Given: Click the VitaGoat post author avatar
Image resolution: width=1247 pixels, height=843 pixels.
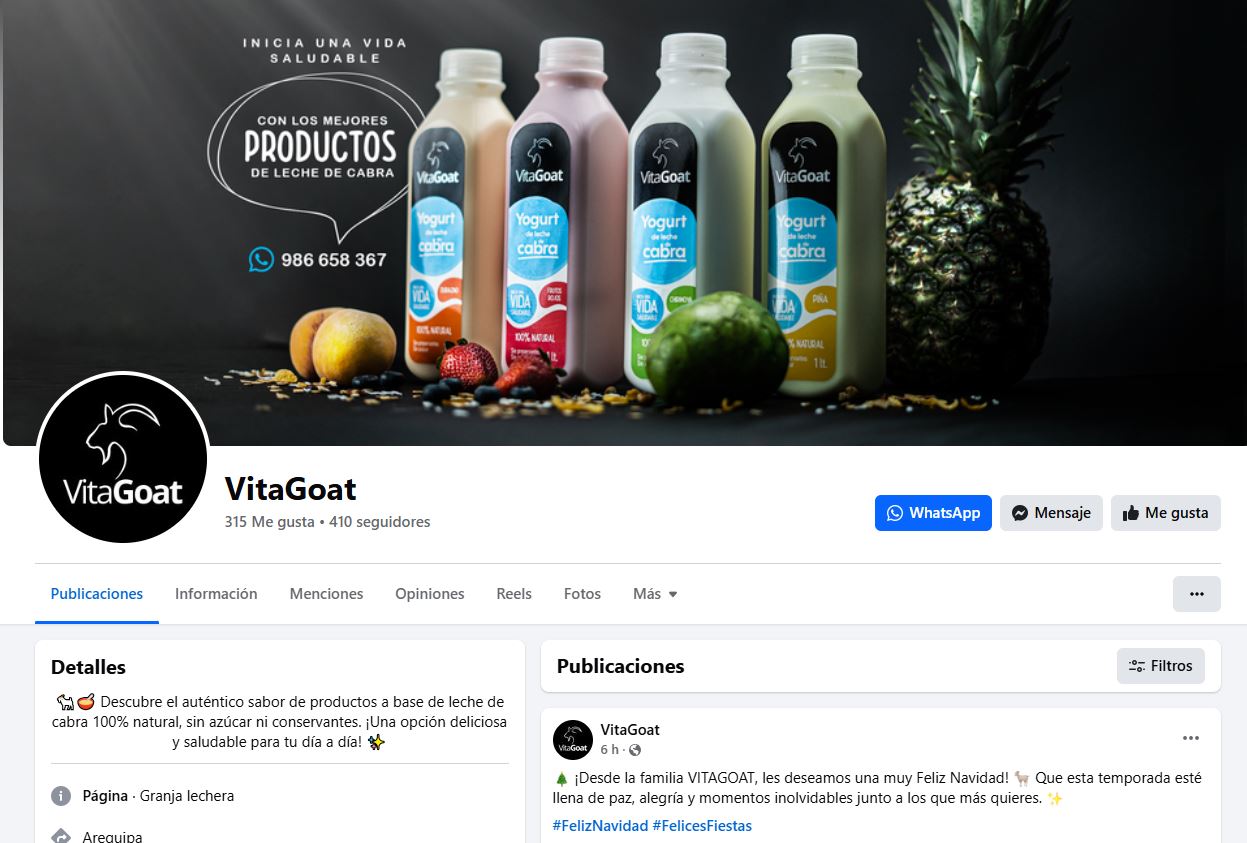Looking at the screenshot, I should coord(573,739).
